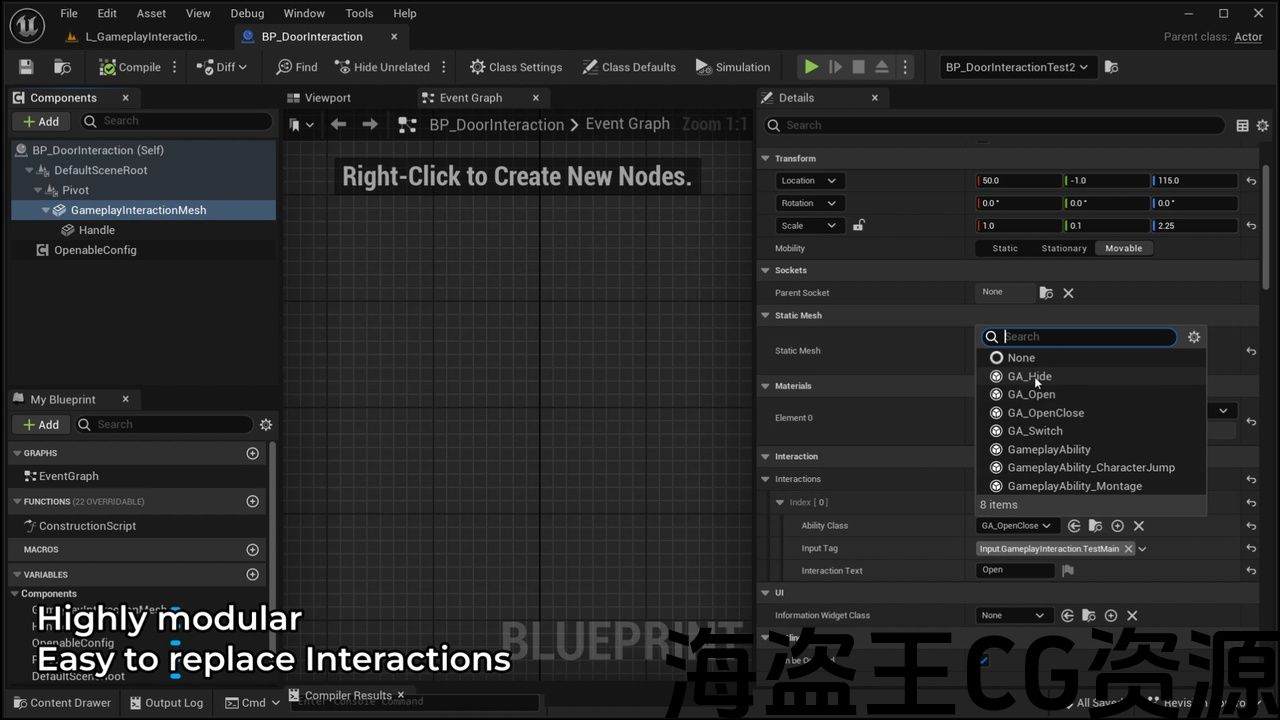Viewport: 1280px width, 720px height.
Task: Open Compile options three-dot menu
Action: click(x=175, y=67)
